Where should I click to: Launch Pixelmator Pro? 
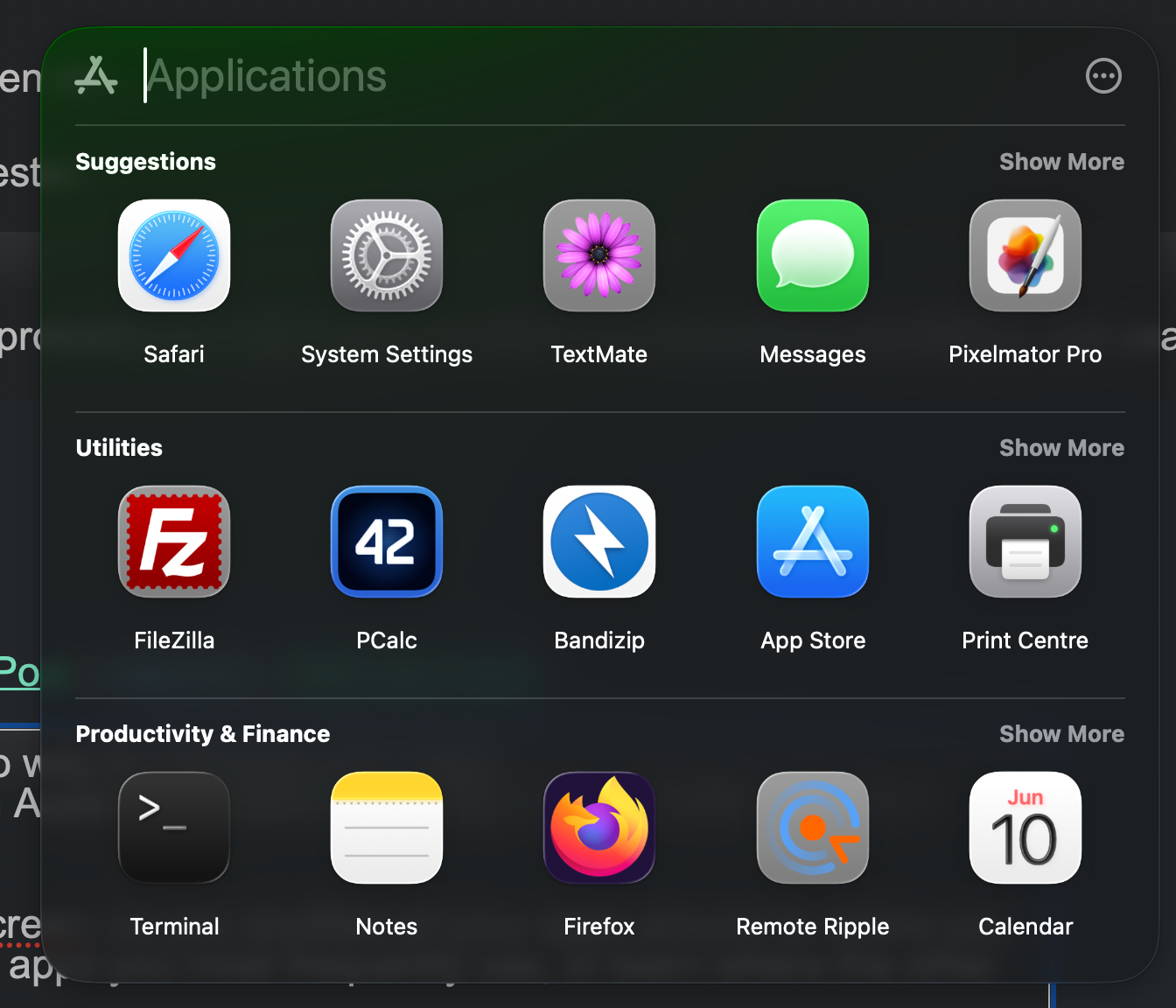[x=1025, y=255]
